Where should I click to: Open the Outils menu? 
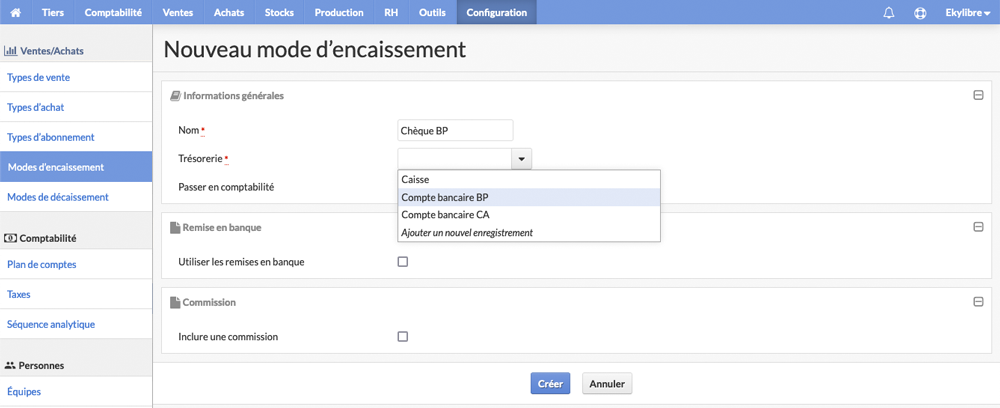click(432, 12)
